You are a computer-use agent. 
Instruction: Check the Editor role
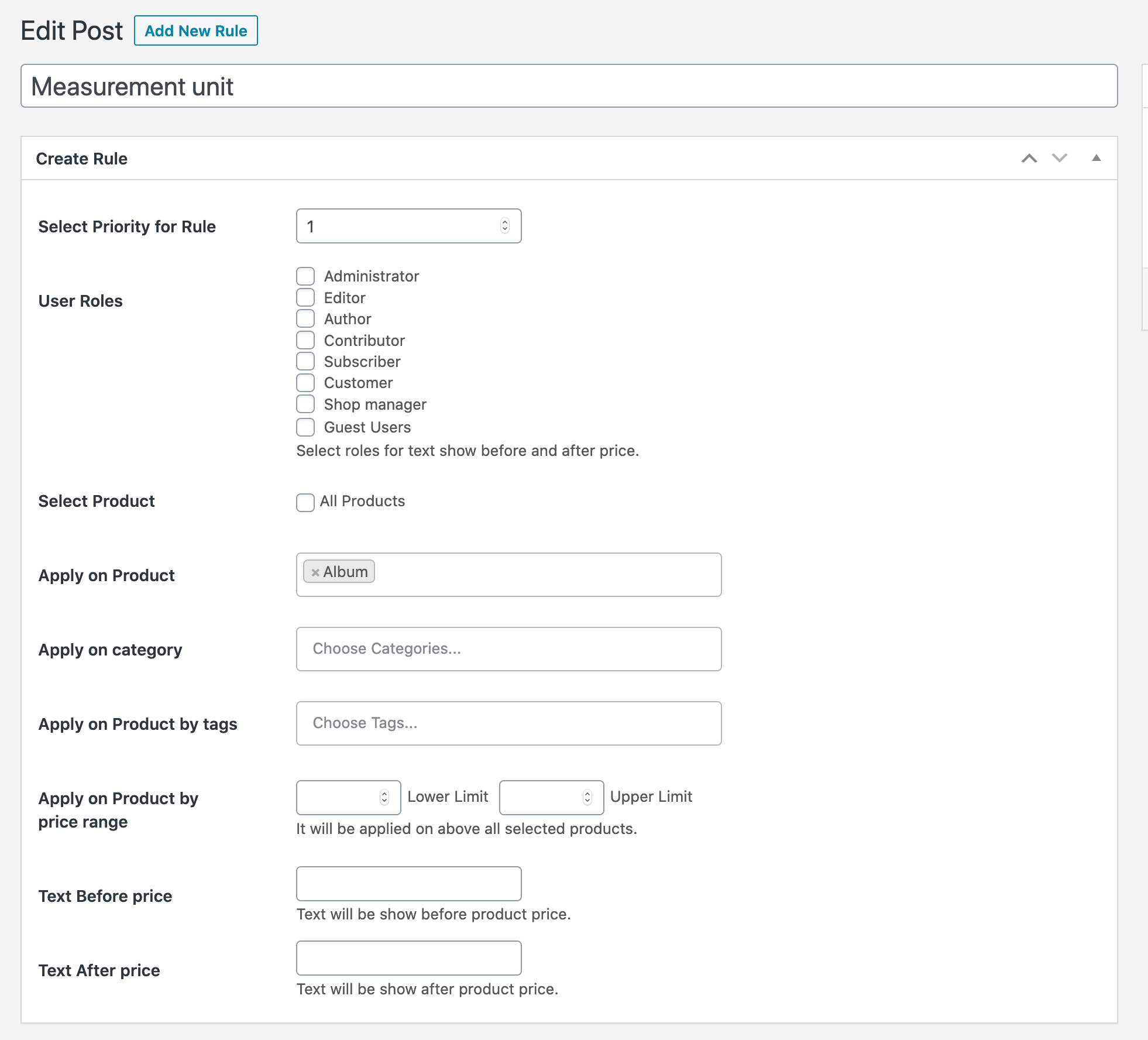[x=305, y=297]
